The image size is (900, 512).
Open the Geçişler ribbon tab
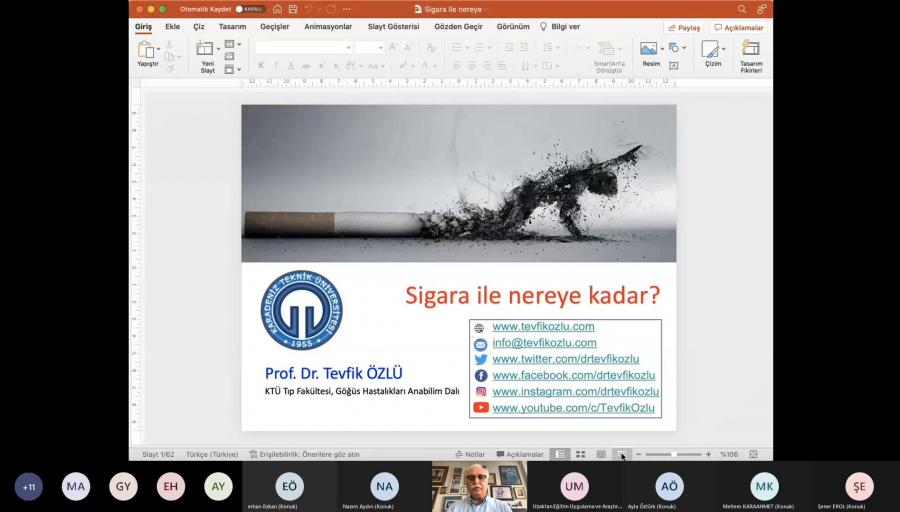click(274, 27)
